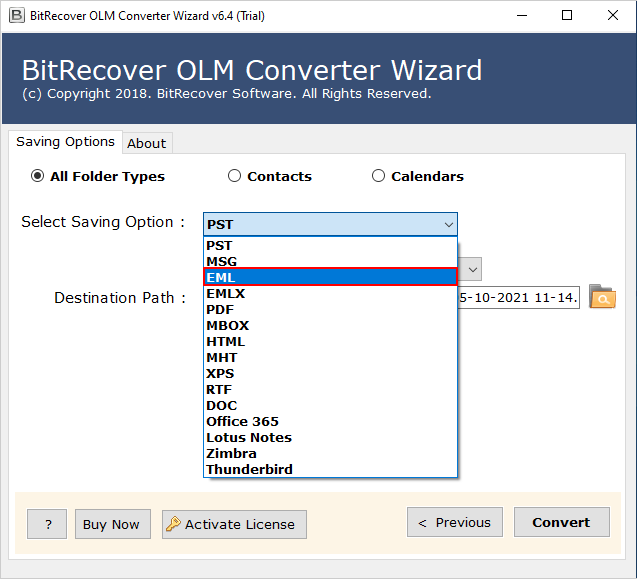Click the Destination Path text field

[x=518, y=297]
